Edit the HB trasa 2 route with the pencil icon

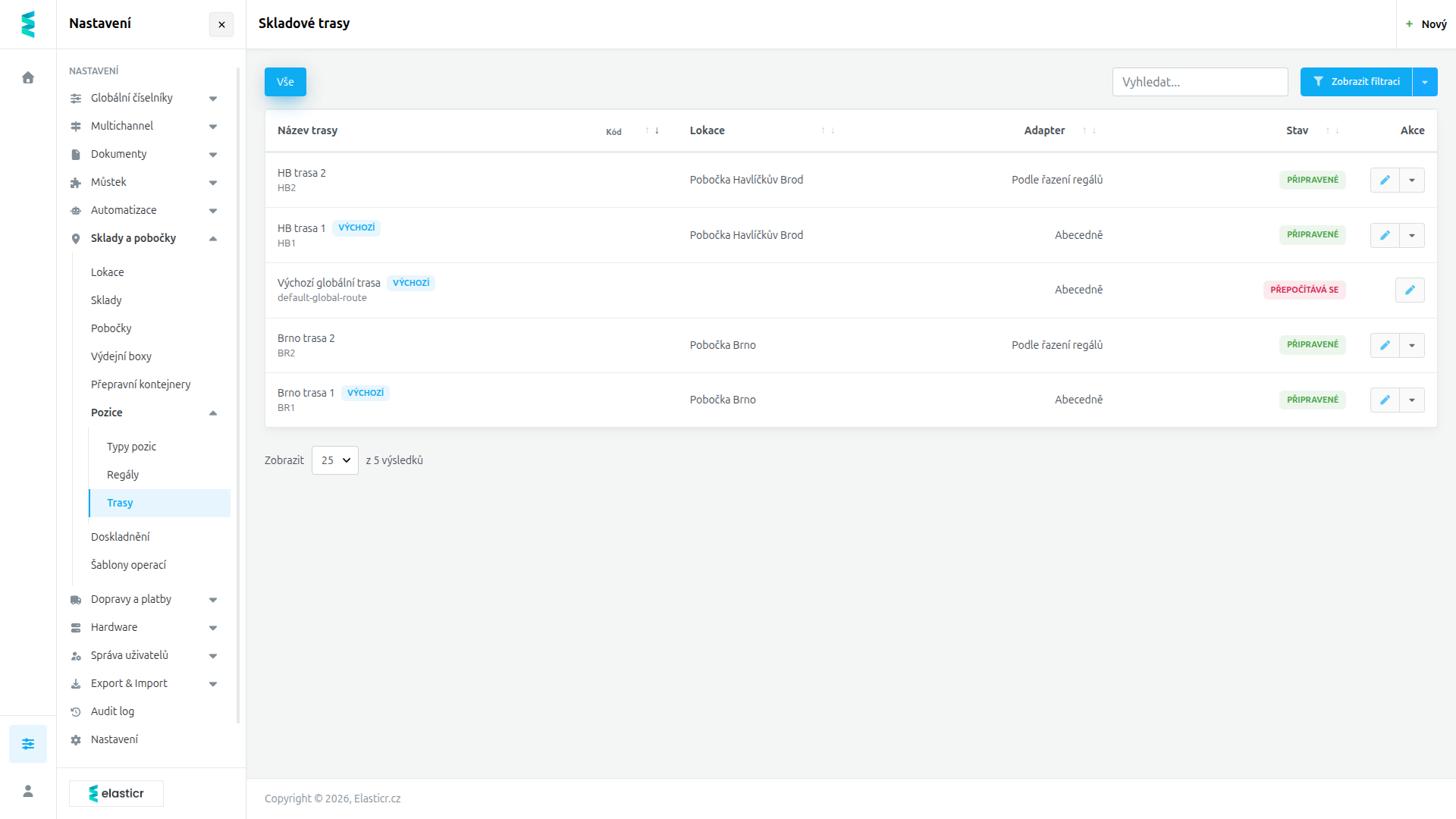[1385, 180]
